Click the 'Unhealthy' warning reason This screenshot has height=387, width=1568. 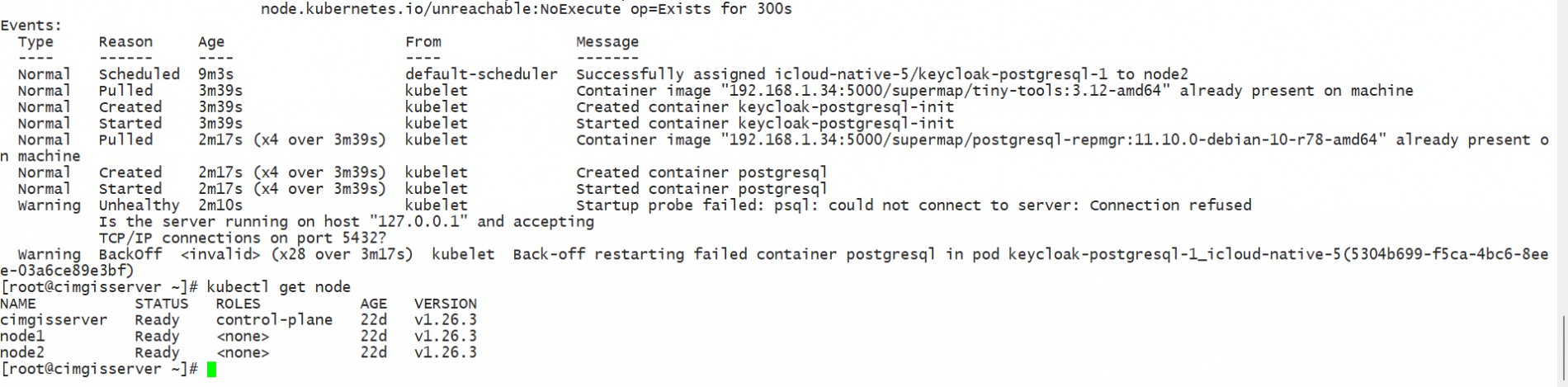pos(139,205)
